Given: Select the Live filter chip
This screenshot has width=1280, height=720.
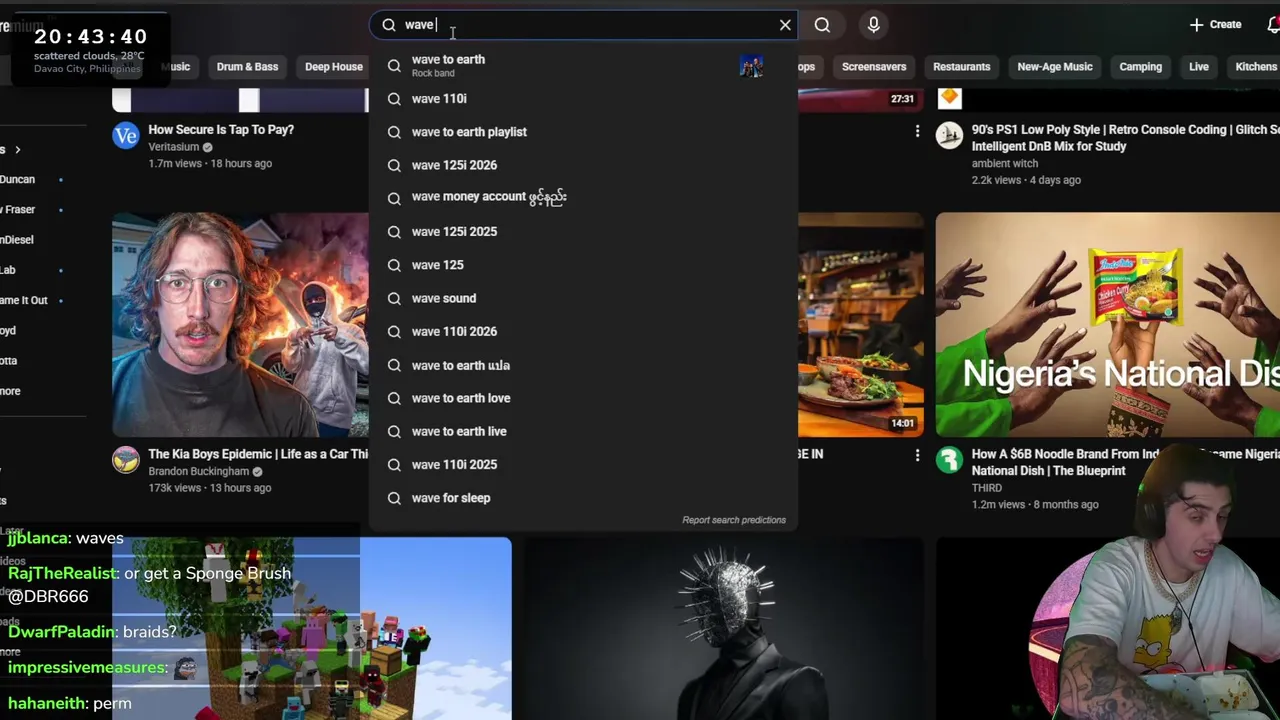Looking at the screenshot, I should coord(1198,67).
